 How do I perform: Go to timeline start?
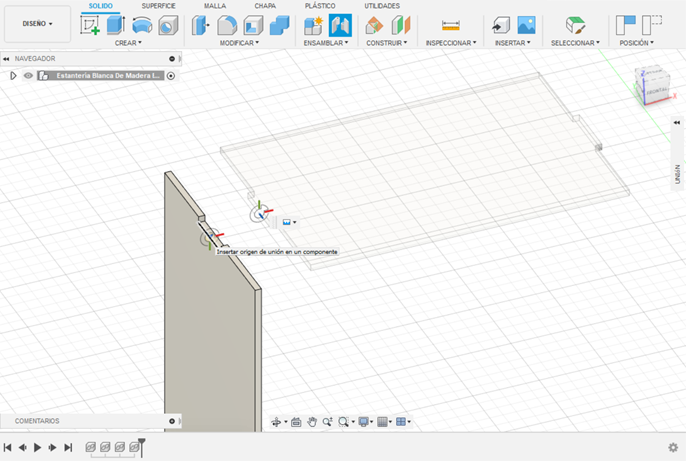pos(7,447)
